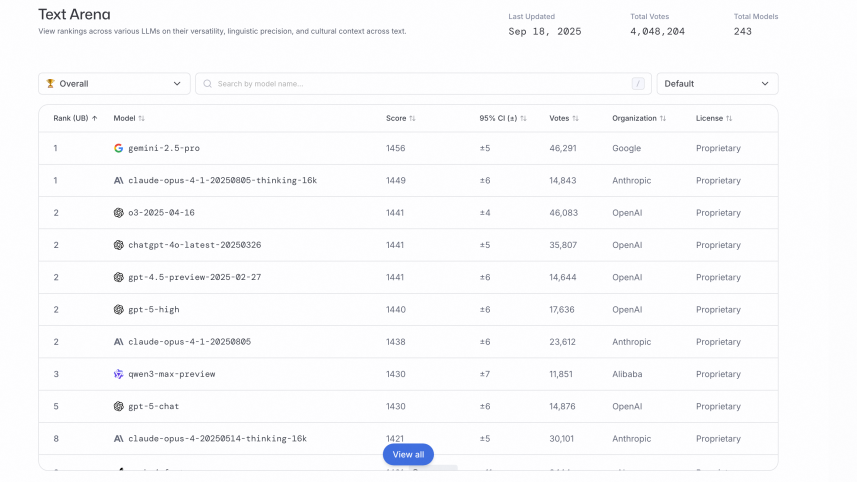Focus the Search by model name field

[424, 84]
